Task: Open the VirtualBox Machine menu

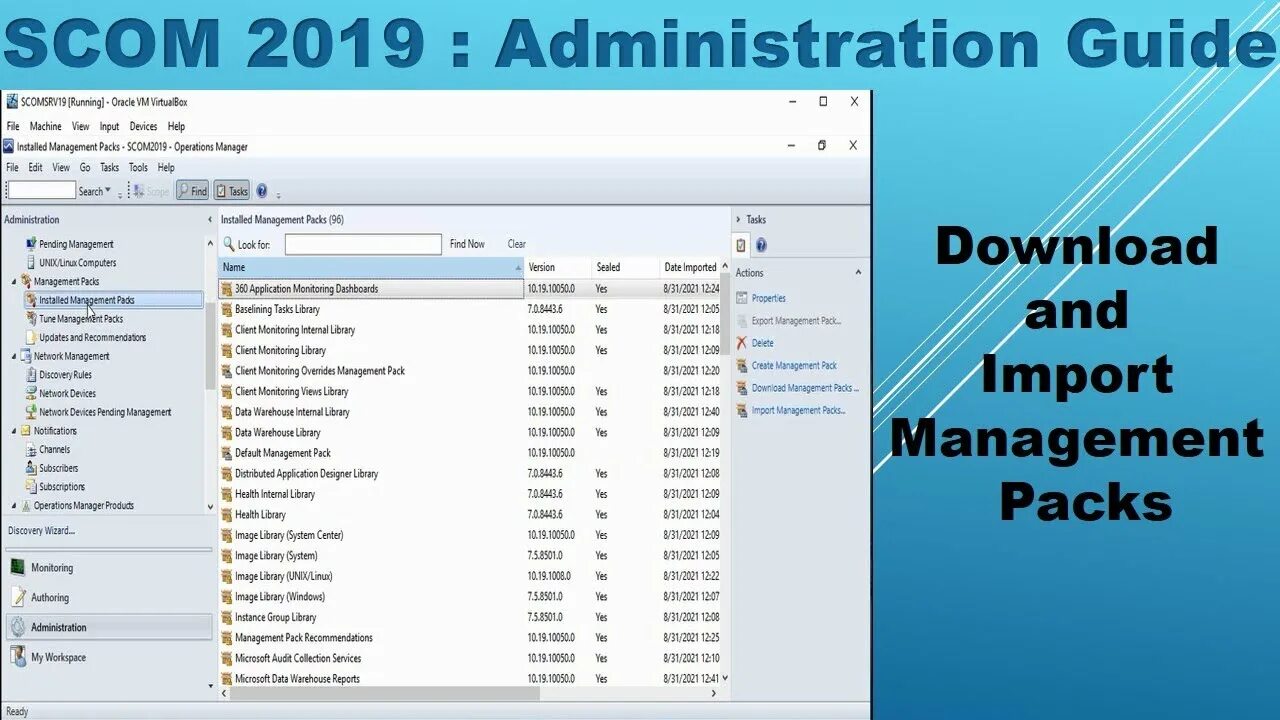Action: pyautogui.click(x=45, y=127)
